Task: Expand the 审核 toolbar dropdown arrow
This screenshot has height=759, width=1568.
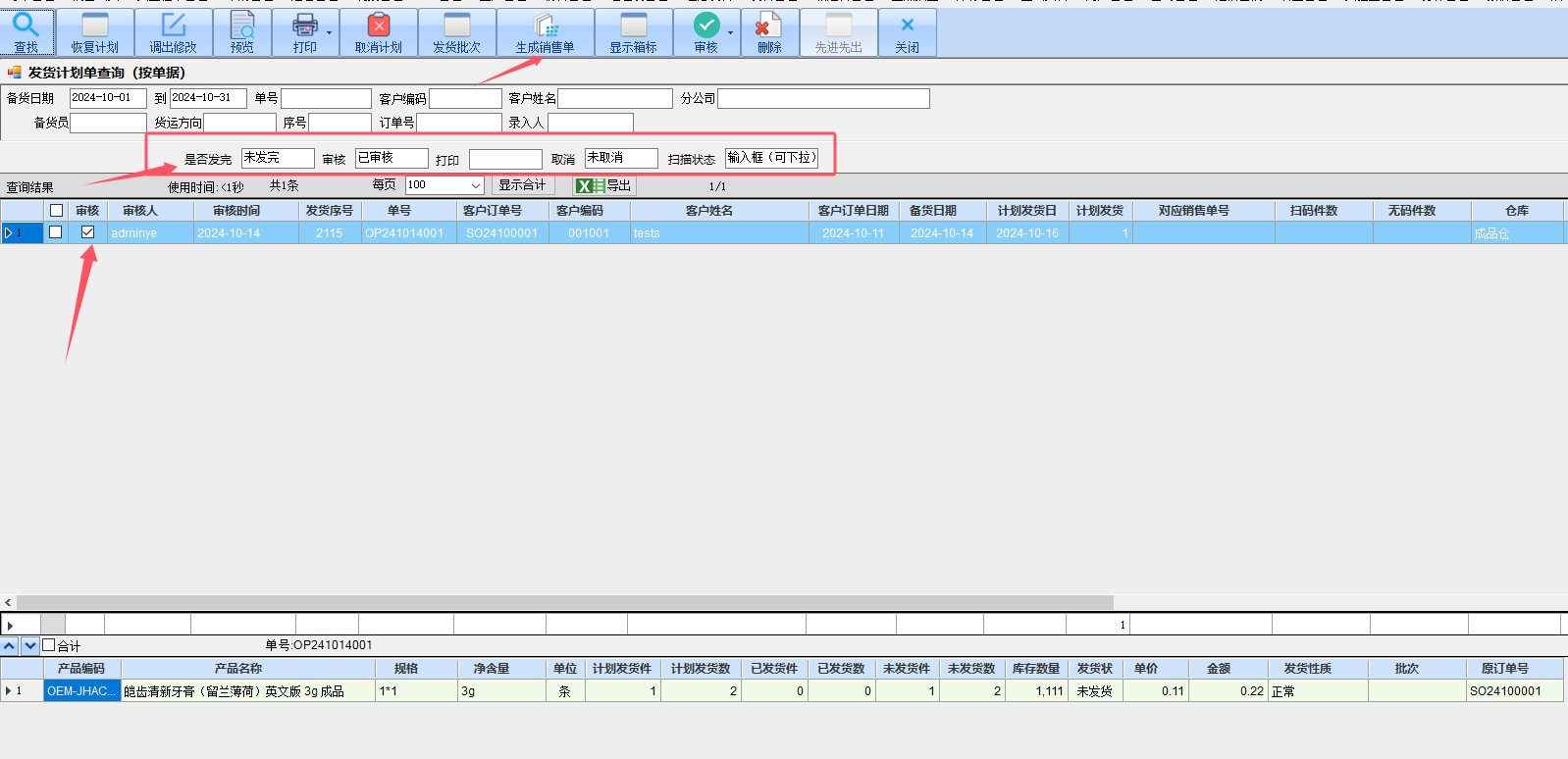Action: [730, 33]
